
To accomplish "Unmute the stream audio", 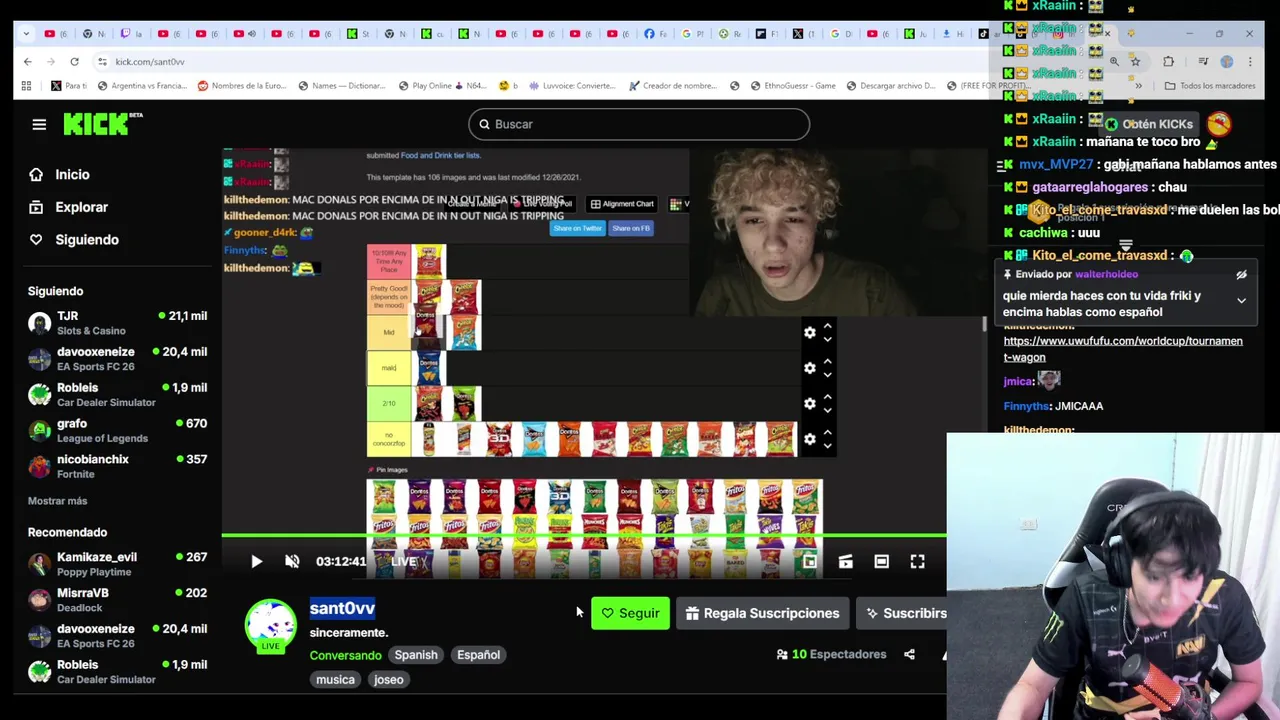I will [292, 562].
